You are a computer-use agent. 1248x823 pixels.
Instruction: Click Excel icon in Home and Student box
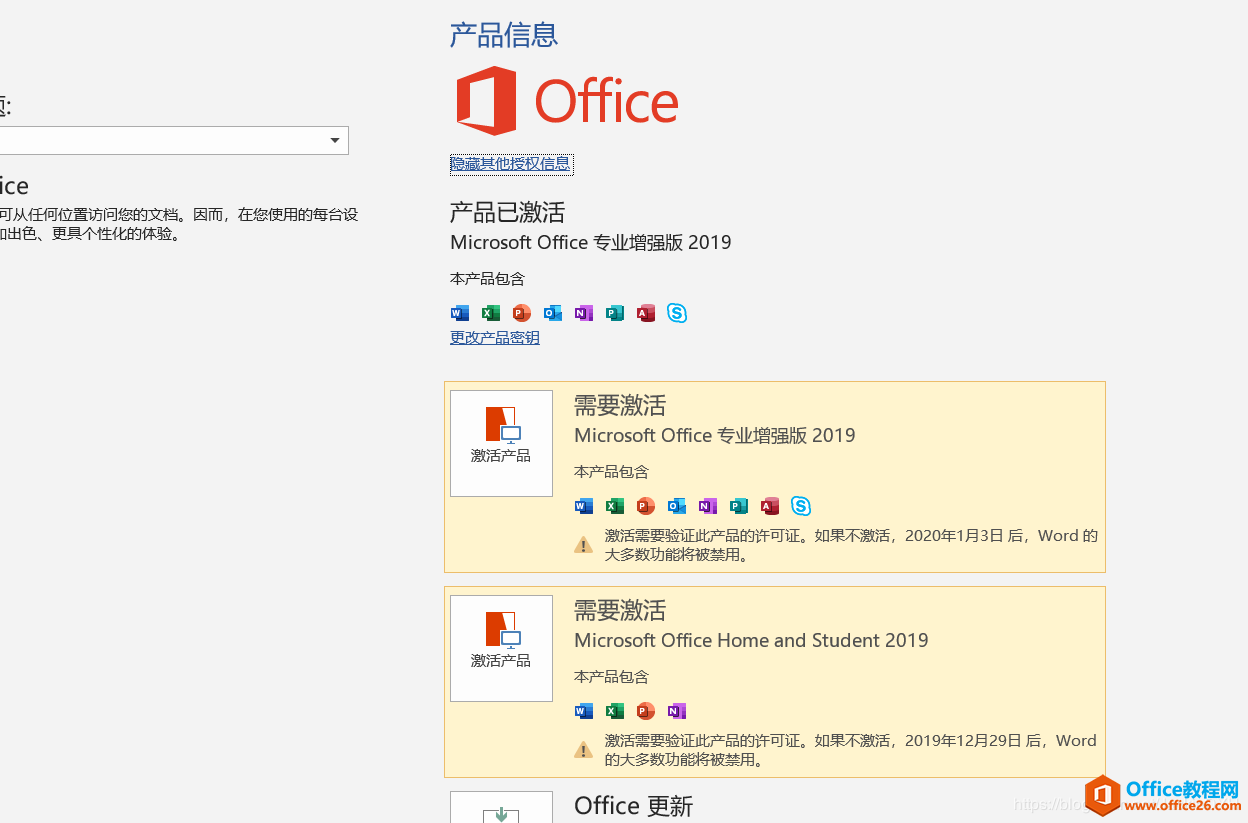tap(615, 711)
